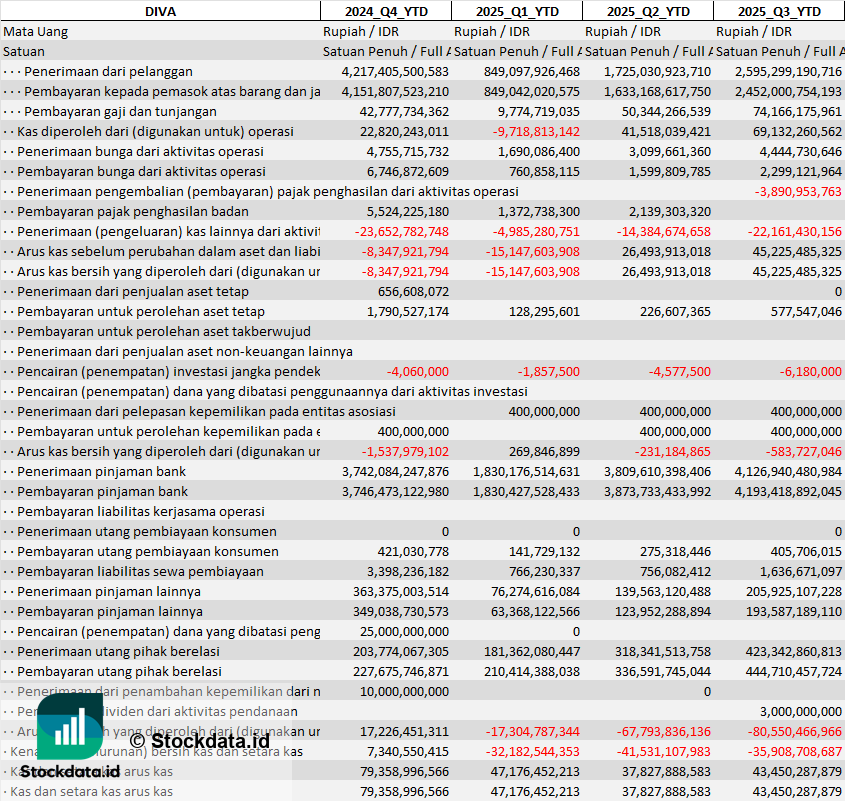Click the Mata Uang row label
The width and height of the screenshot is (845, 801).
36,32
